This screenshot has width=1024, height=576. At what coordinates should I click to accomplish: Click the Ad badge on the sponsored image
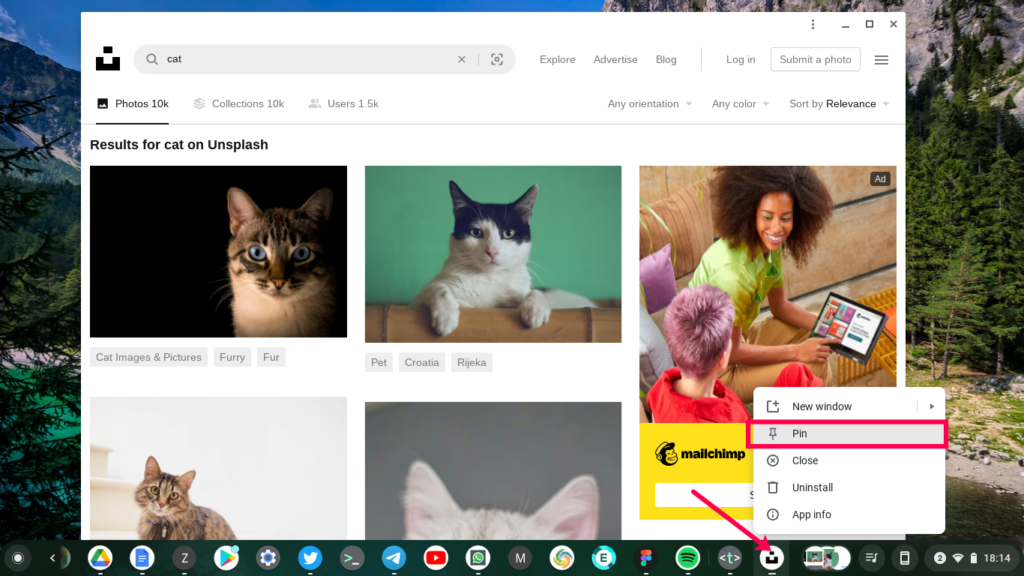click(x=880, y=179)
